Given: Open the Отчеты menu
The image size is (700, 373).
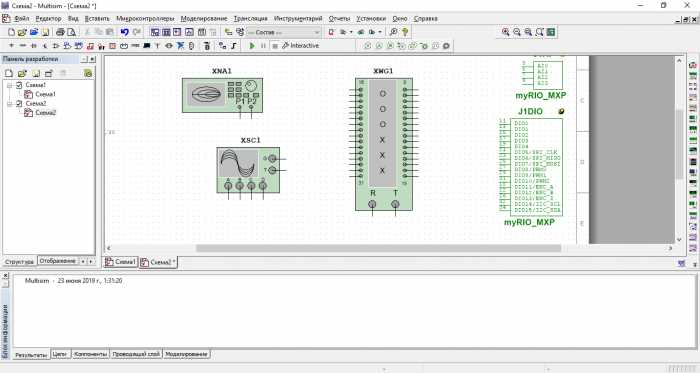Looking at the screenshot, I should pyautogui.click(x=339, y=19).
